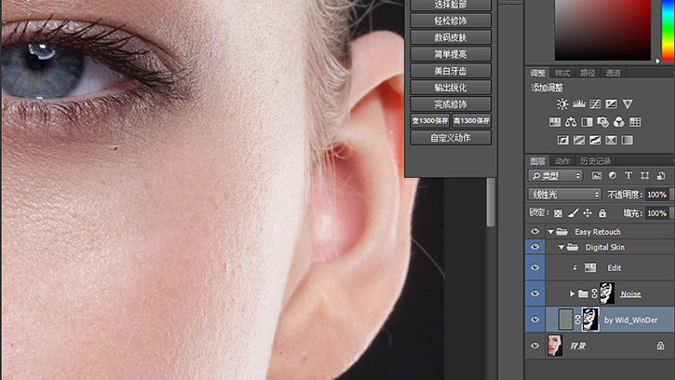Click the 完成修饰 button
The height and width of the screenshot is (380, 675).
coord(450,104)
